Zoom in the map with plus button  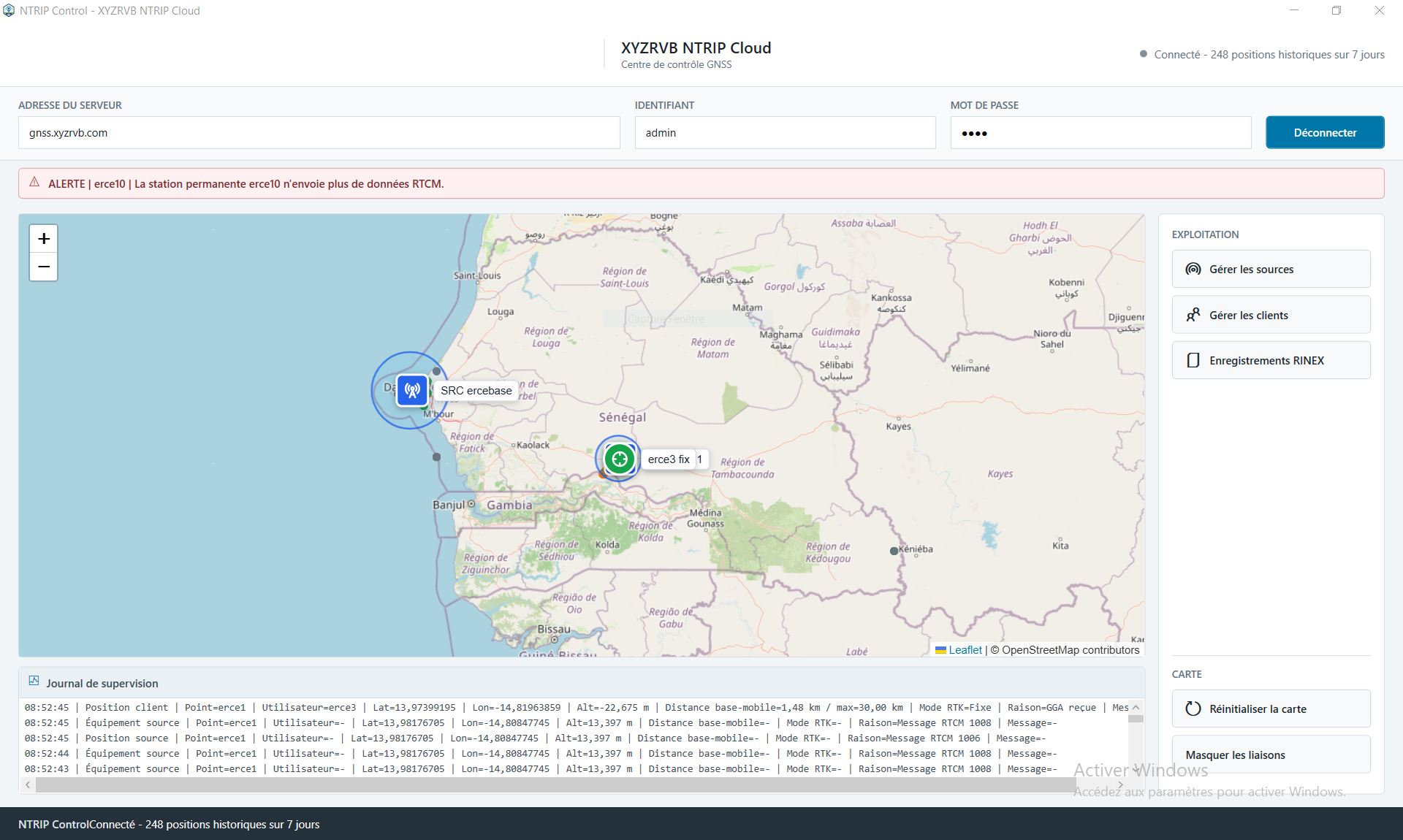[44, 239]
